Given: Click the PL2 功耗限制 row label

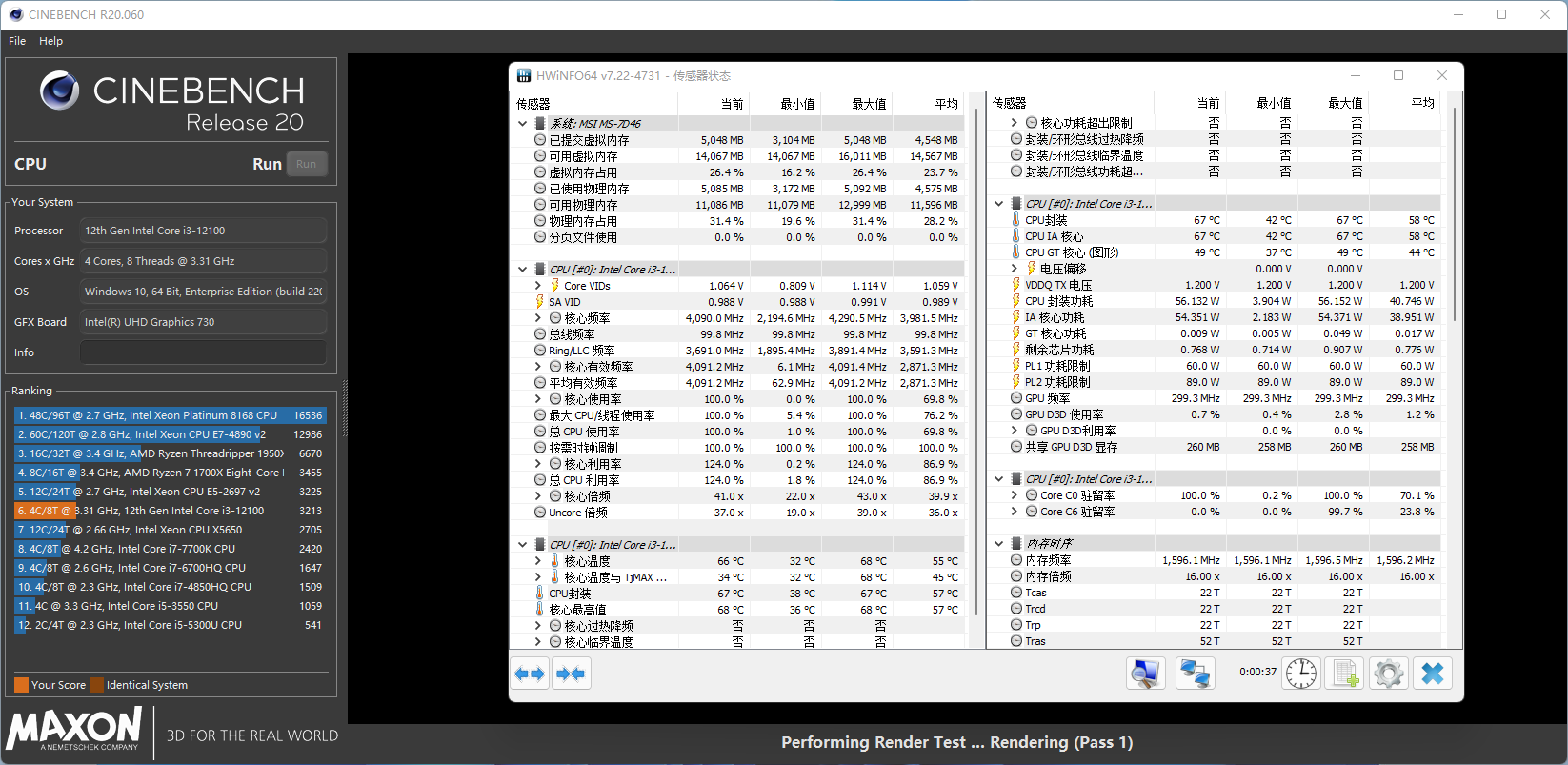Looking at the screenshot, I should [x=1057, y=382].
